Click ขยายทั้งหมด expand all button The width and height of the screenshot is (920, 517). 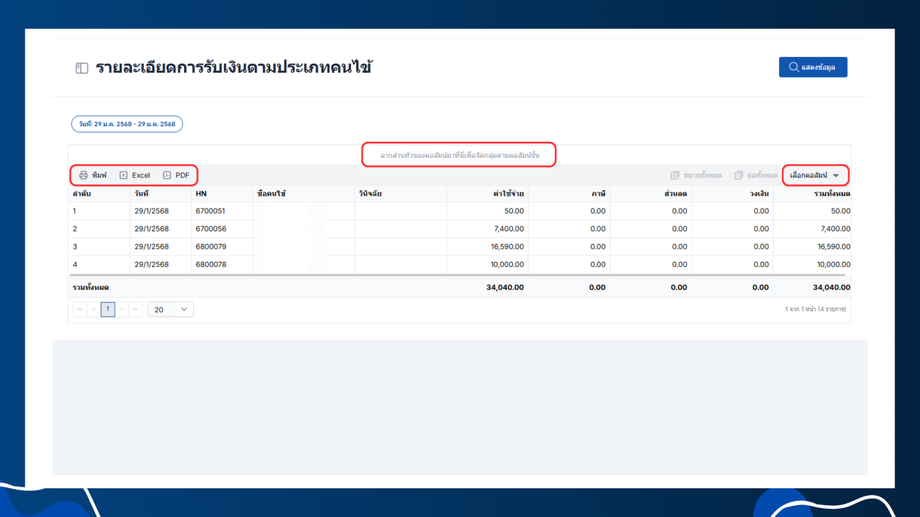tap(696, 175)
